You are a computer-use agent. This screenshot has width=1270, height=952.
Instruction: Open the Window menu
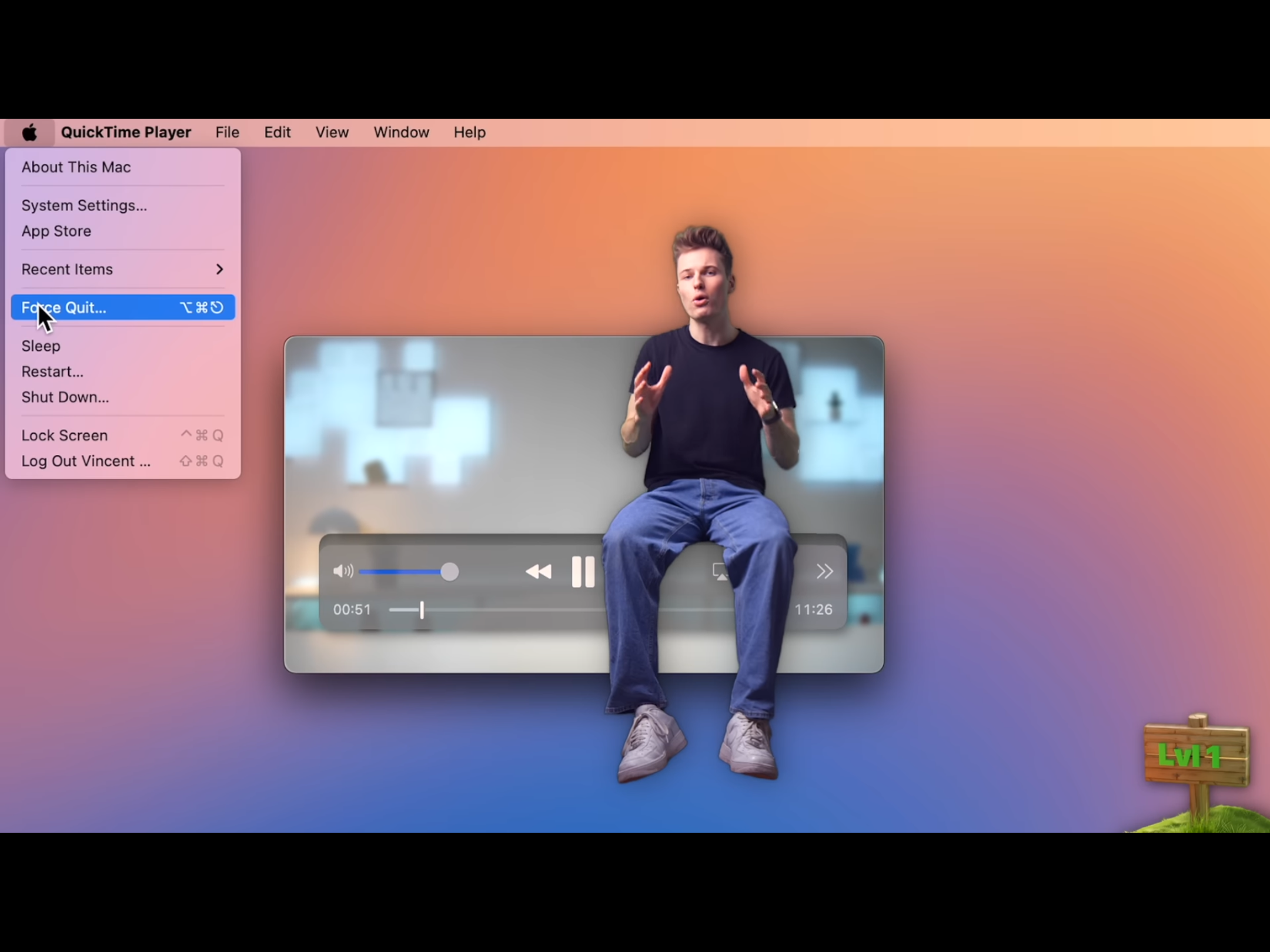click(401, 133)
